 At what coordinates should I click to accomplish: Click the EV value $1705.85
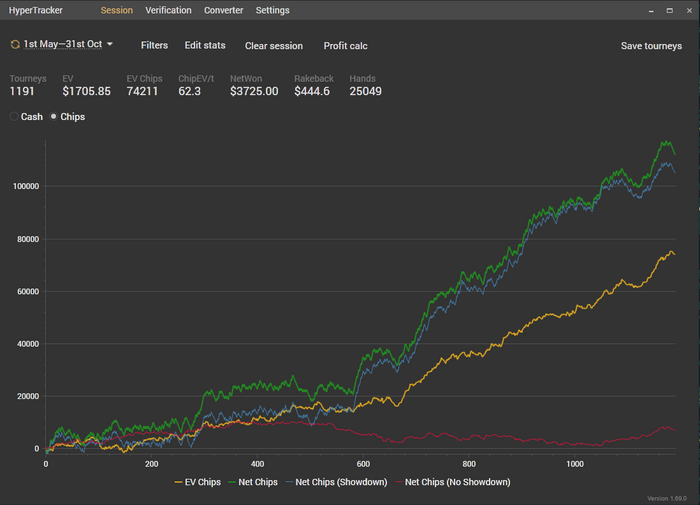[87, 91]
